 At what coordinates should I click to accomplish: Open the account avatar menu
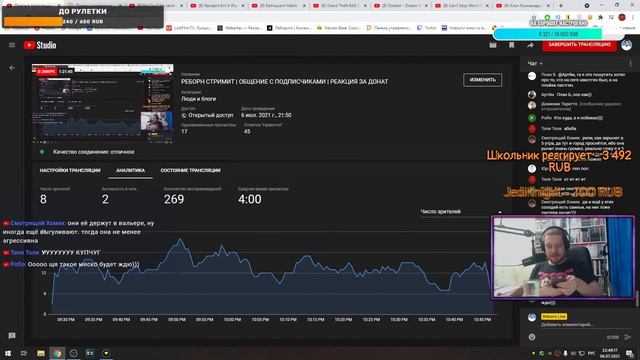pyautogui.click(x=627, y=45)
